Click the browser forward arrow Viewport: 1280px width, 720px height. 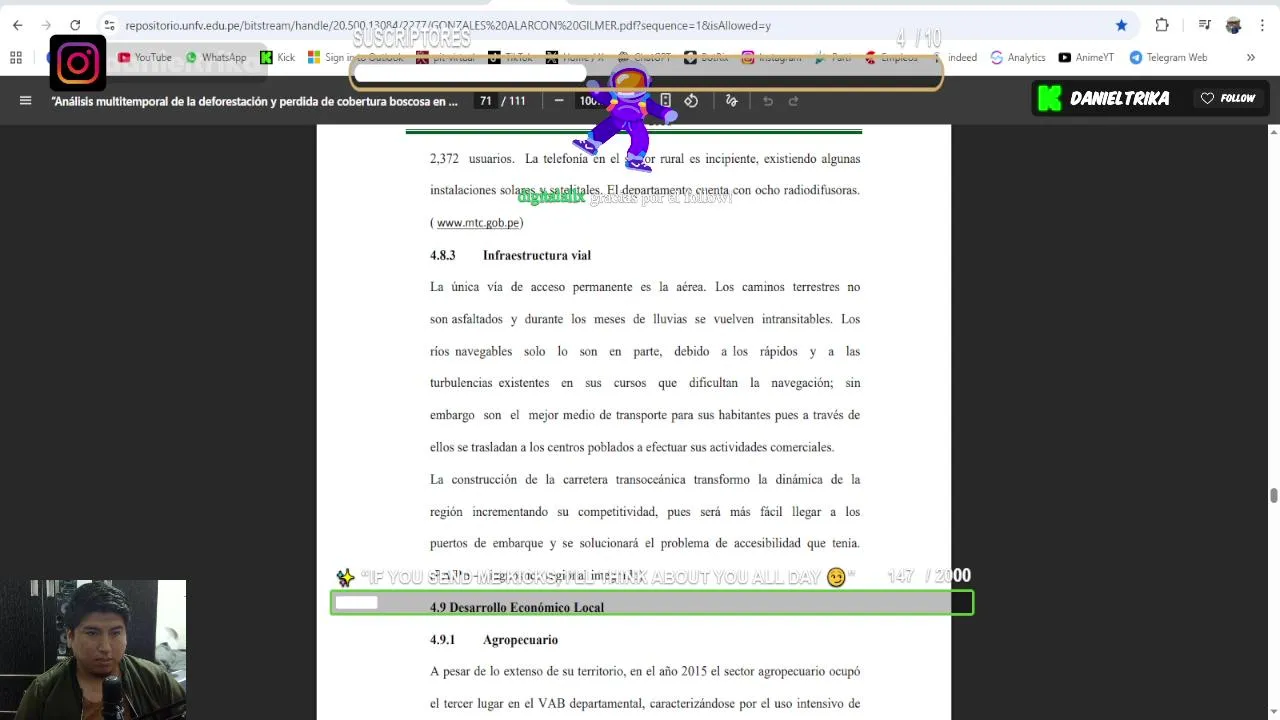[x=46, y=25]
